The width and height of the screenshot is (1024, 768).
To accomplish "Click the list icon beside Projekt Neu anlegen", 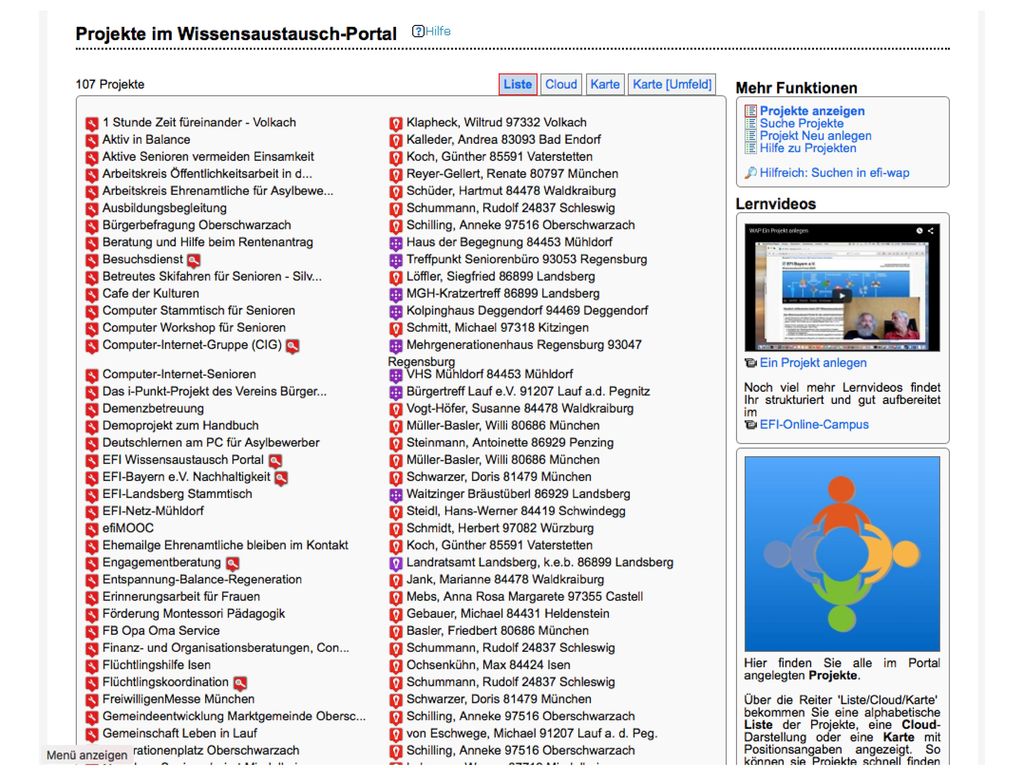I will click(x=750, y=136).
